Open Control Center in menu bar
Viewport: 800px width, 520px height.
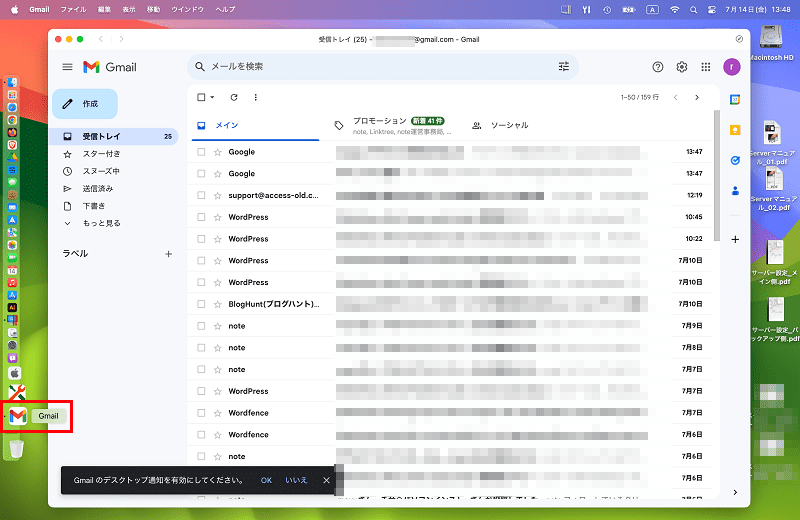(x=712, y=9)
